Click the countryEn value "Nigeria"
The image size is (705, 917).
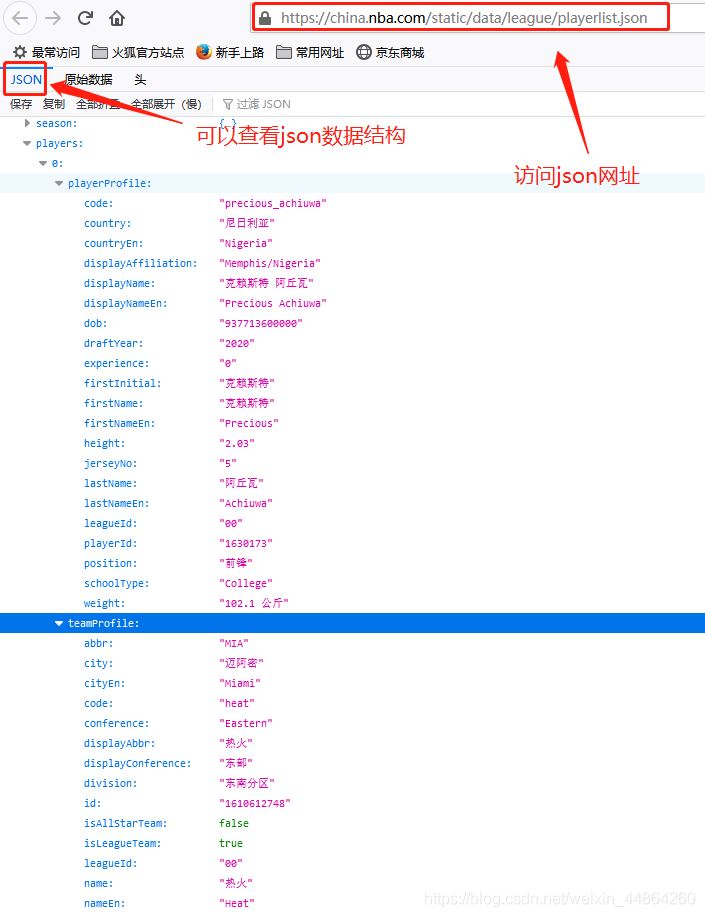pos(246,243)
